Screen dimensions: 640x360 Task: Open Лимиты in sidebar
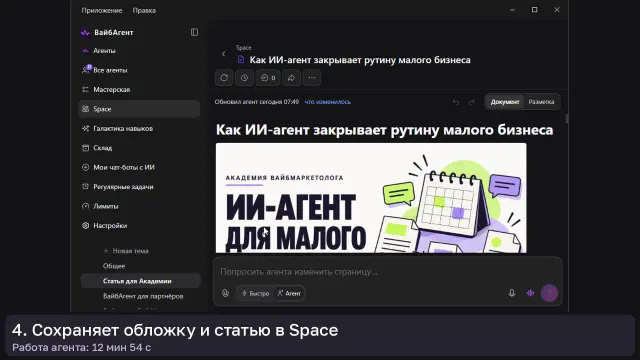click(x=139, y=206)
